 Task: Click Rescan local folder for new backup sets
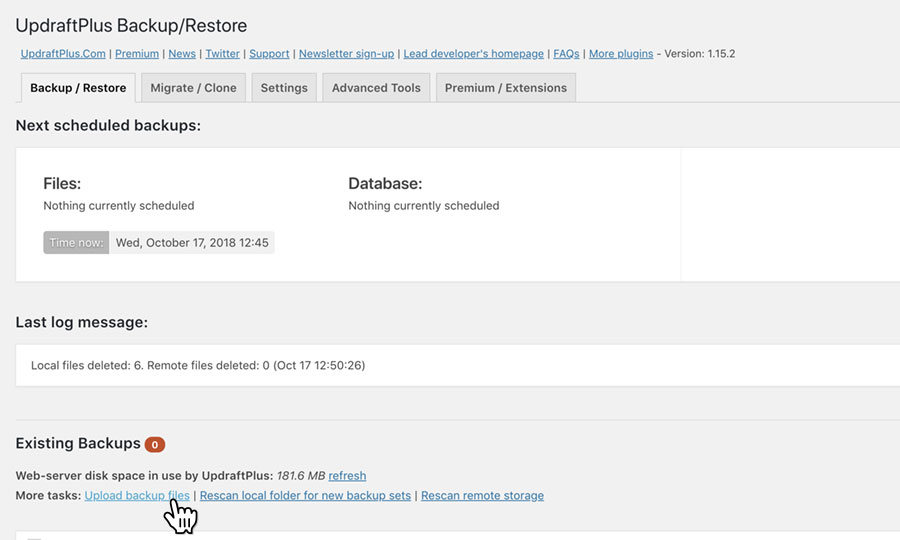click(x=305, y=495)
